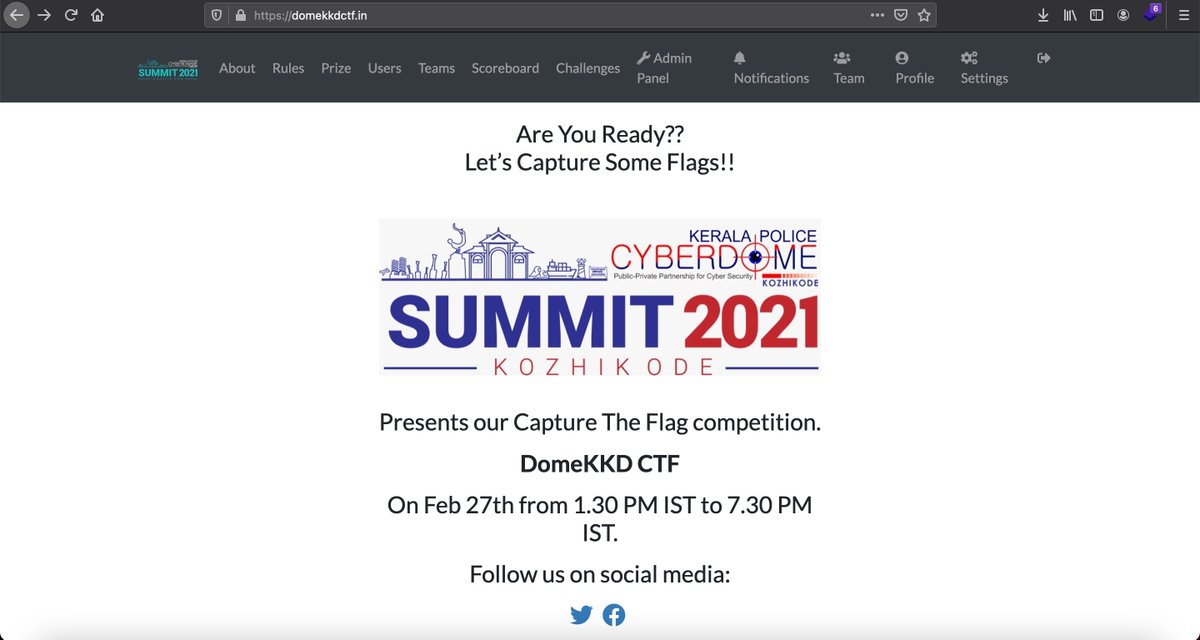
Task: Open the browser hamburger menu
Action: [1182, 15]
